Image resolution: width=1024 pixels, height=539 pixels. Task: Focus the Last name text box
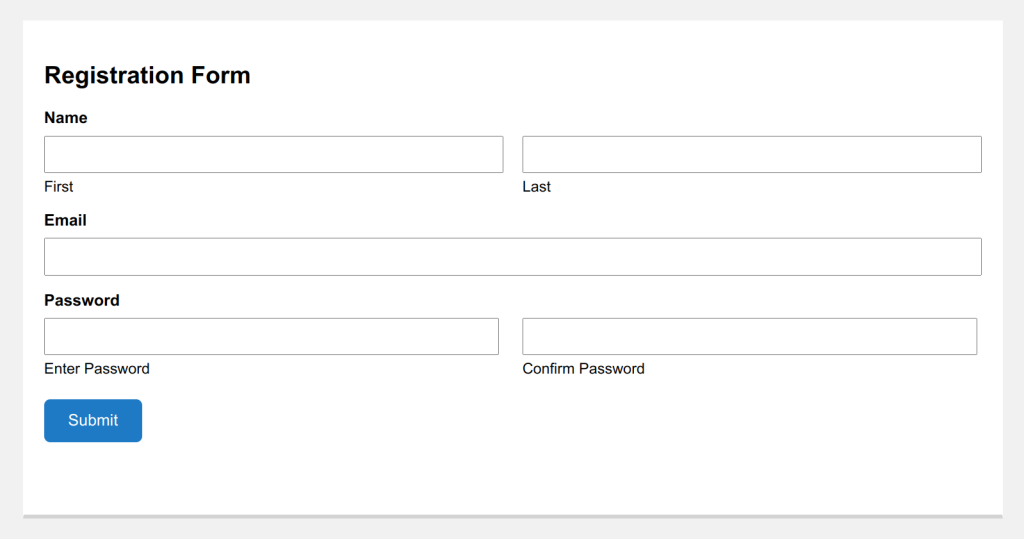pyautogui.click(x=751, y=155)
